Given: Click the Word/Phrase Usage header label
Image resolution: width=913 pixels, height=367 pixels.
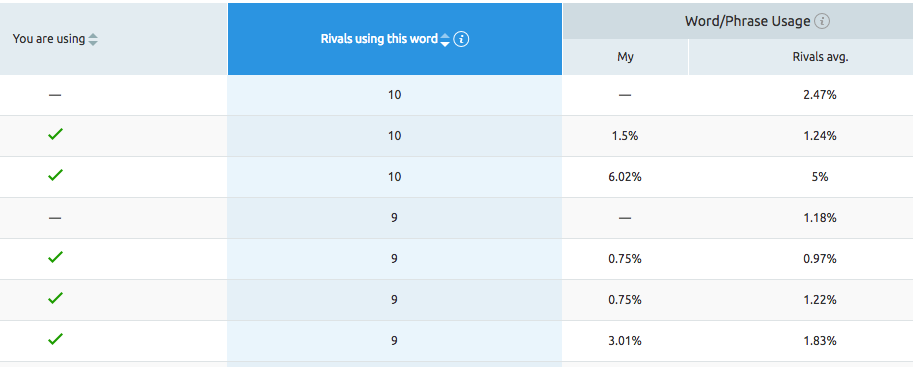Looking at the screenshot, I should click(x=748, y=22).
